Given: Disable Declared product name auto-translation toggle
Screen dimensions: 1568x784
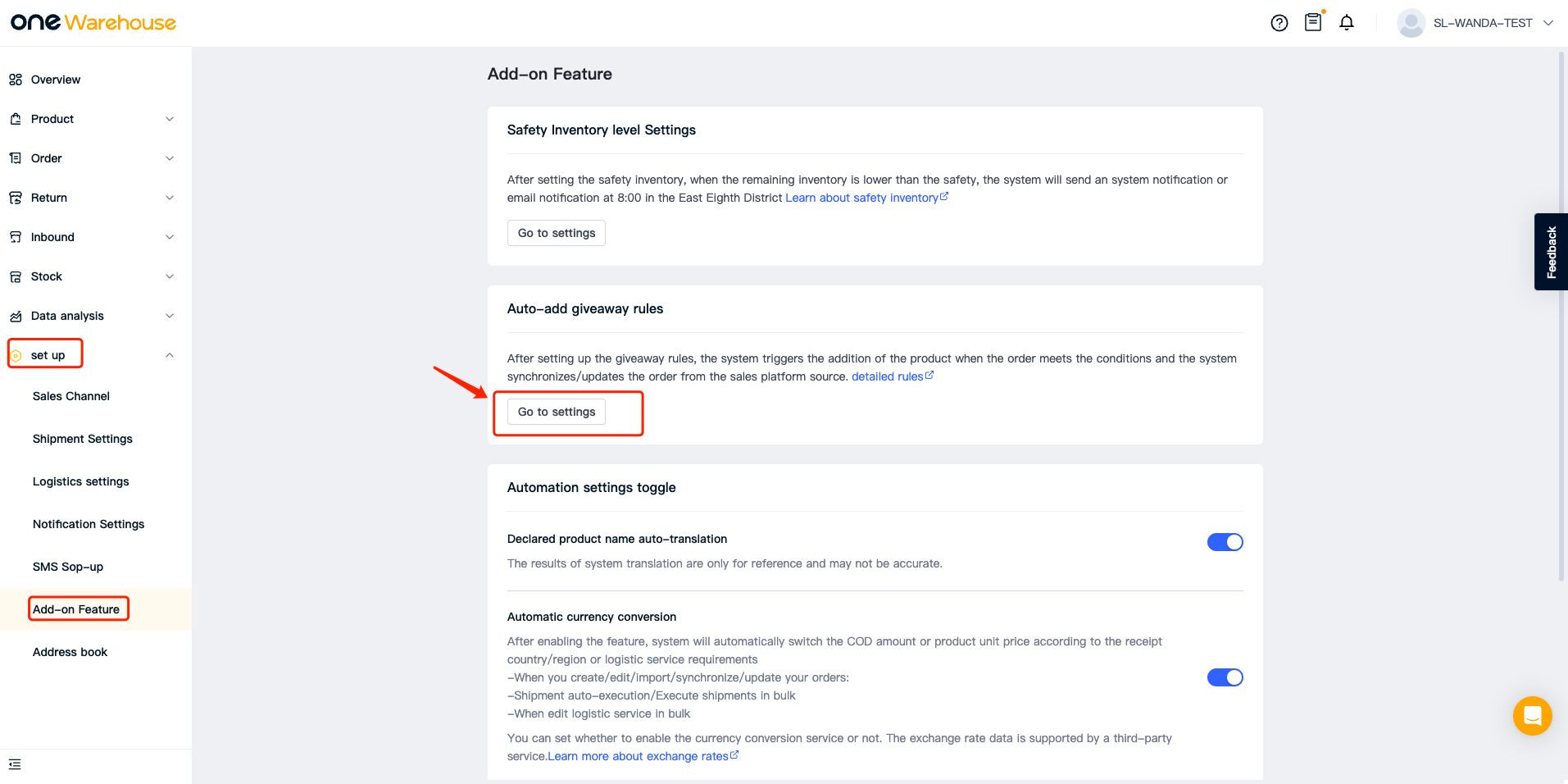Looking at the screenshot, I should pos(1225,542).
